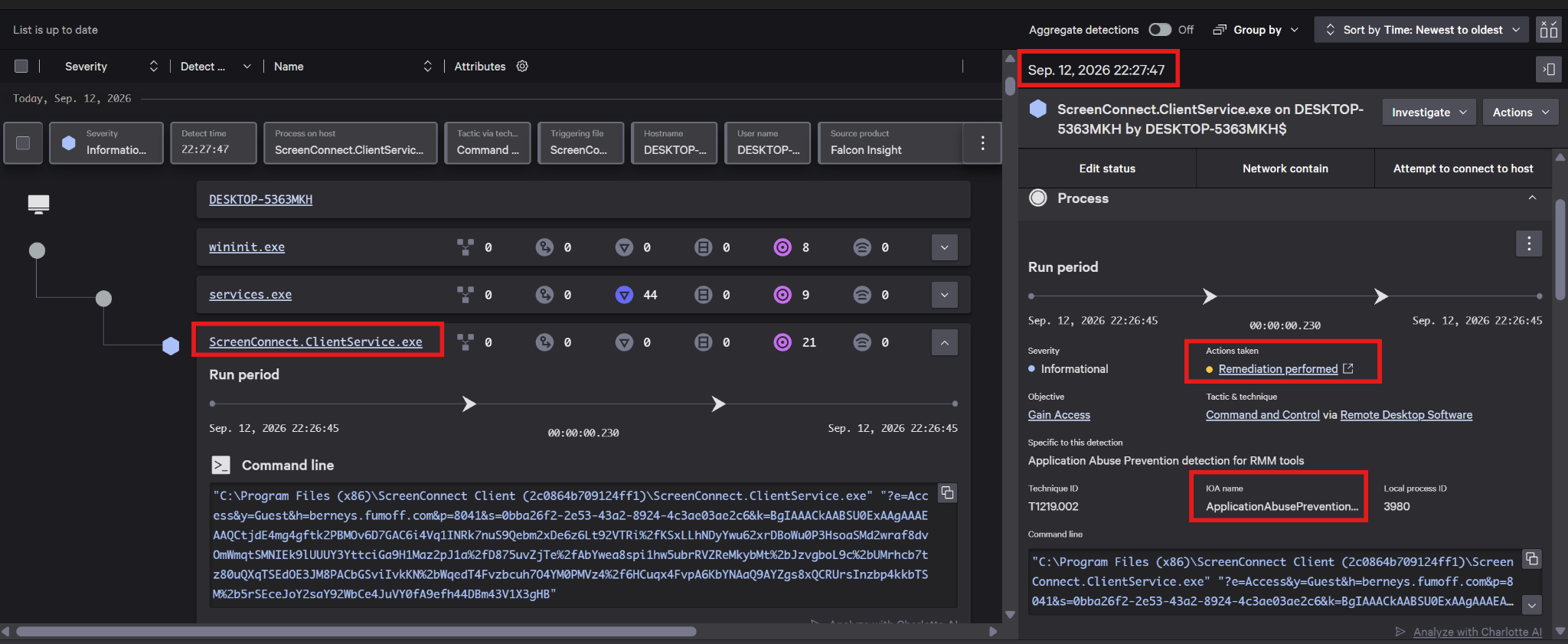Collapse the details side panel icon
The height and width of the screenshot is (644, 1568).
pyautogui.click(x=1549, y=70)
